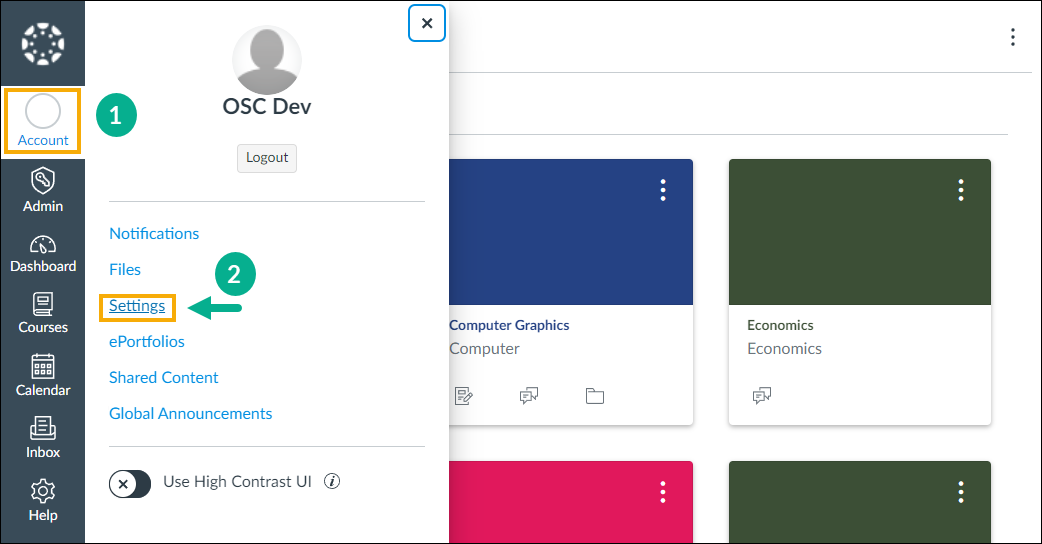Select Account in global navigation
This screenshot has width=1042, height=544.
[x=43, y=121]
